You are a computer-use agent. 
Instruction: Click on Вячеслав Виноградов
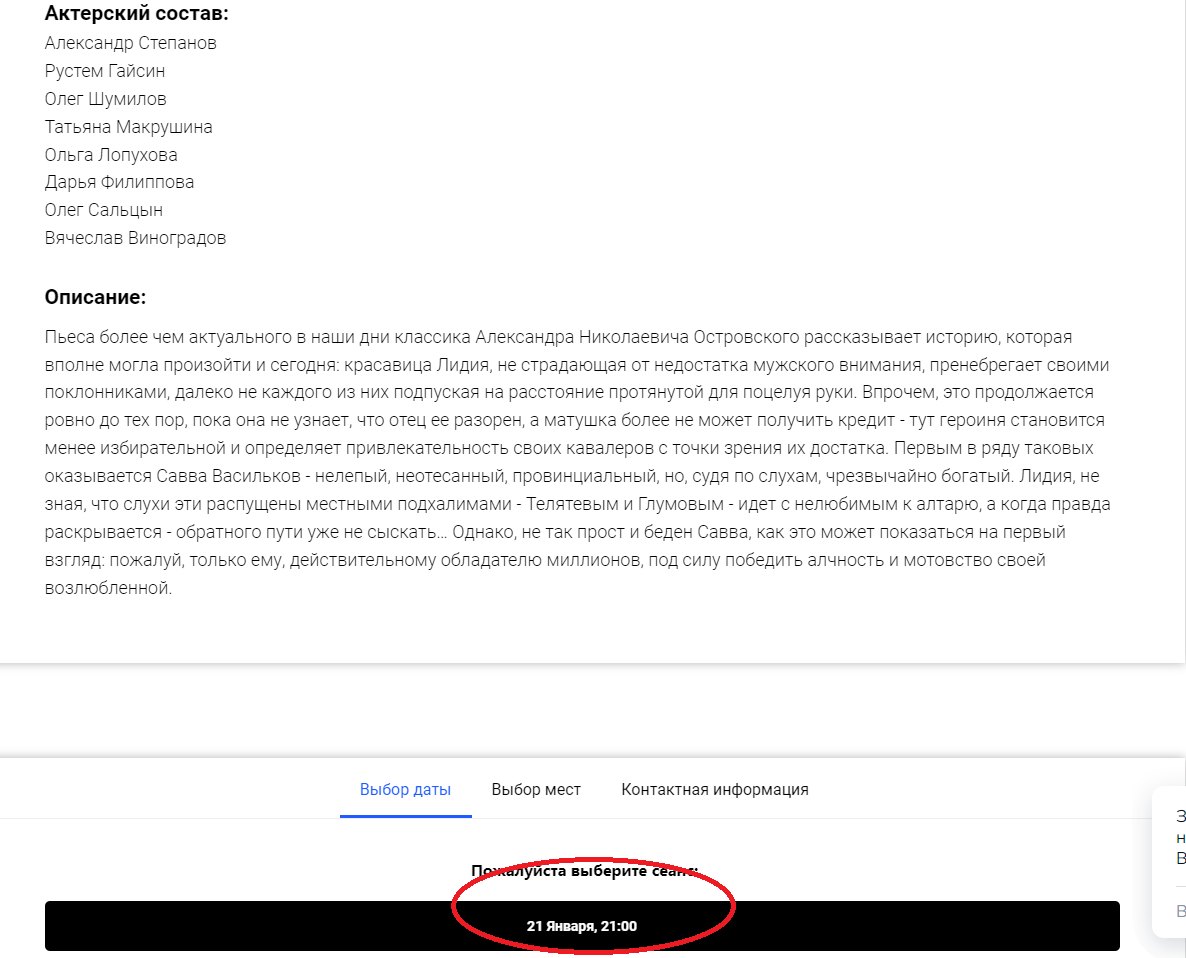coord(135,238)
